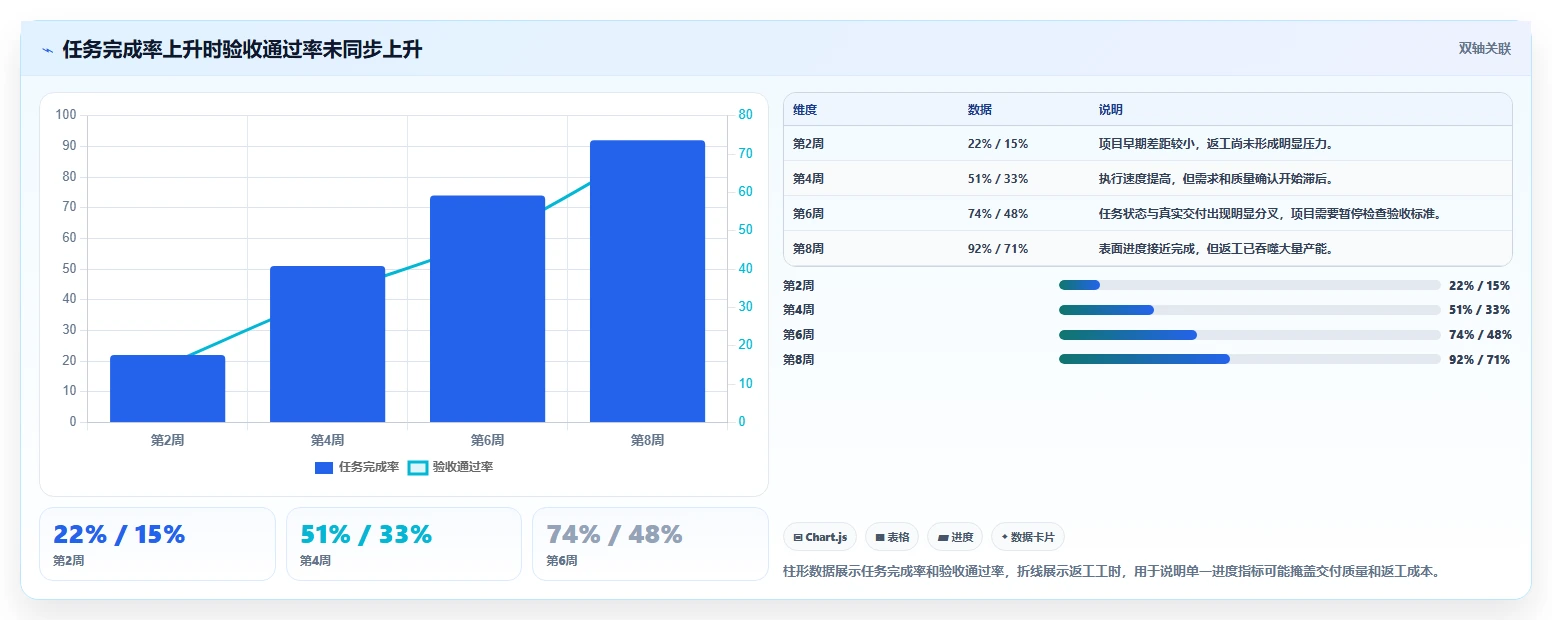Click the left axis value 100

[66, 115]
